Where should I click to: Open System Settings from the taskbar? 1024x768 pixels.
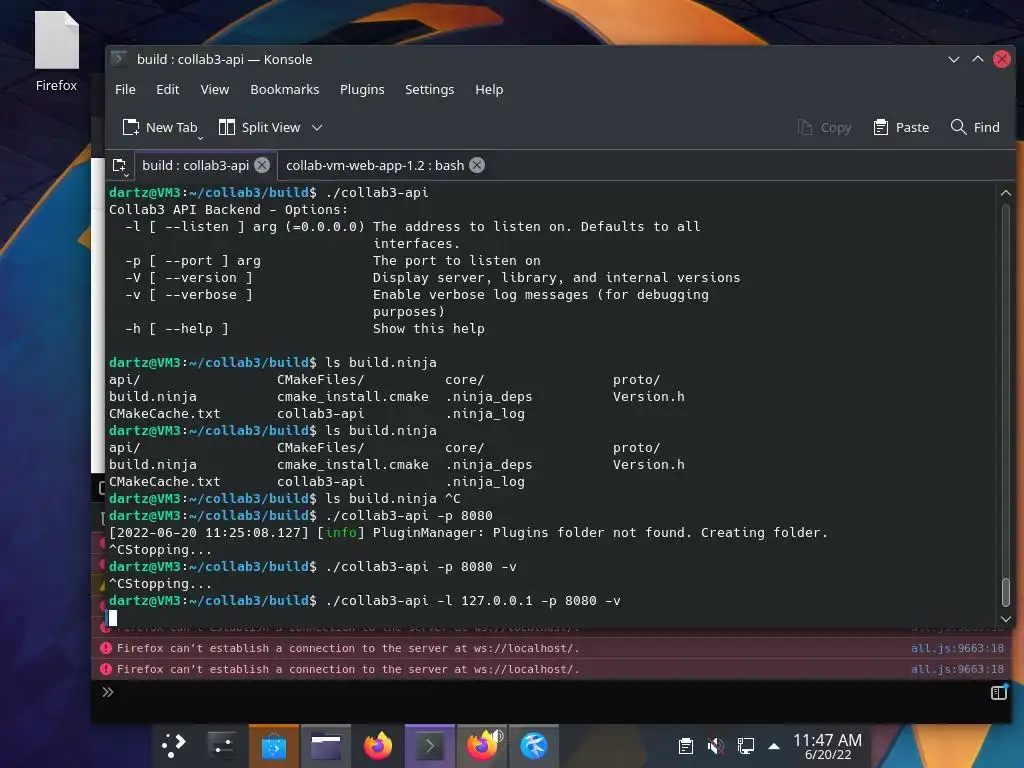[222, 745]
